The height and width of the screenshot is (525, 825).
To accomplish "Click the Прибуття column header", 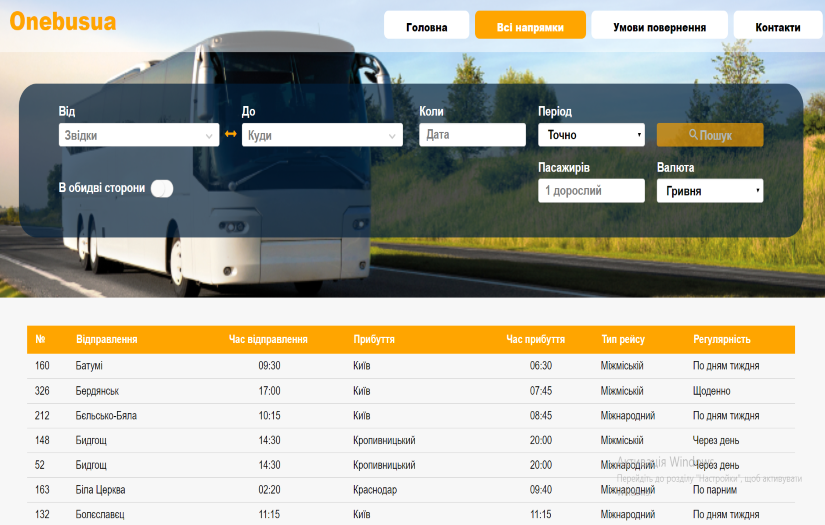I will (x=374, y=339).
